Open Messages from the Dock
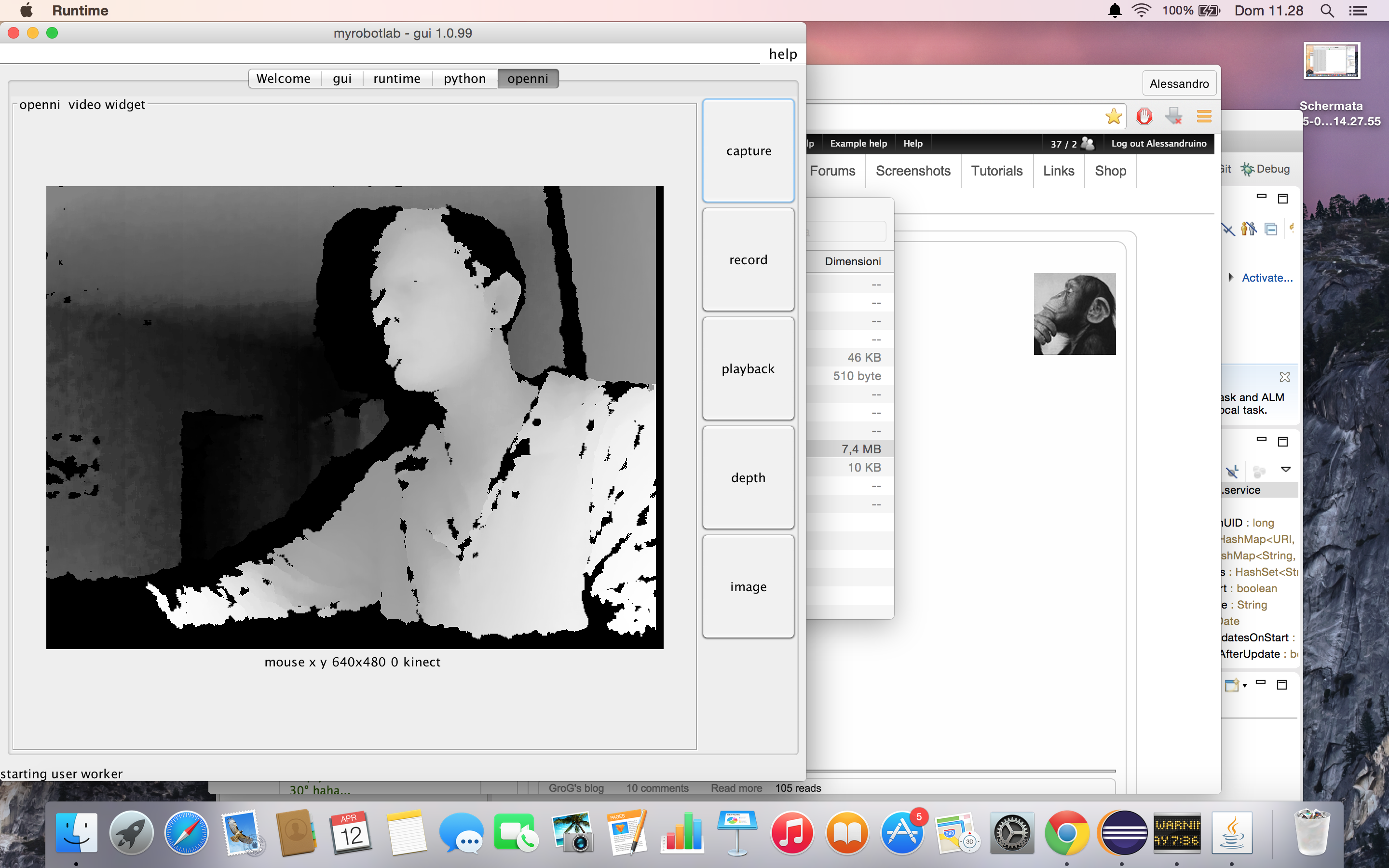Image resolution: width=1389 pixels, height=868 pixels. pos(461,833)
